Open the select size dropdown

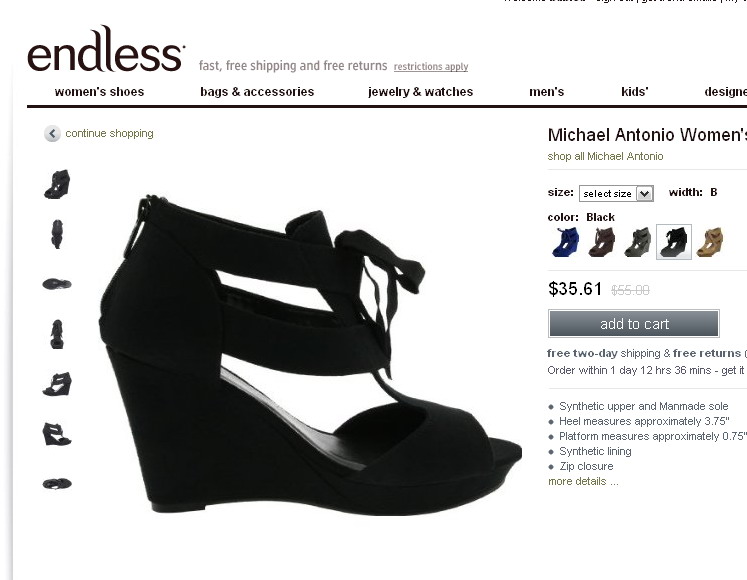[616, 193]
